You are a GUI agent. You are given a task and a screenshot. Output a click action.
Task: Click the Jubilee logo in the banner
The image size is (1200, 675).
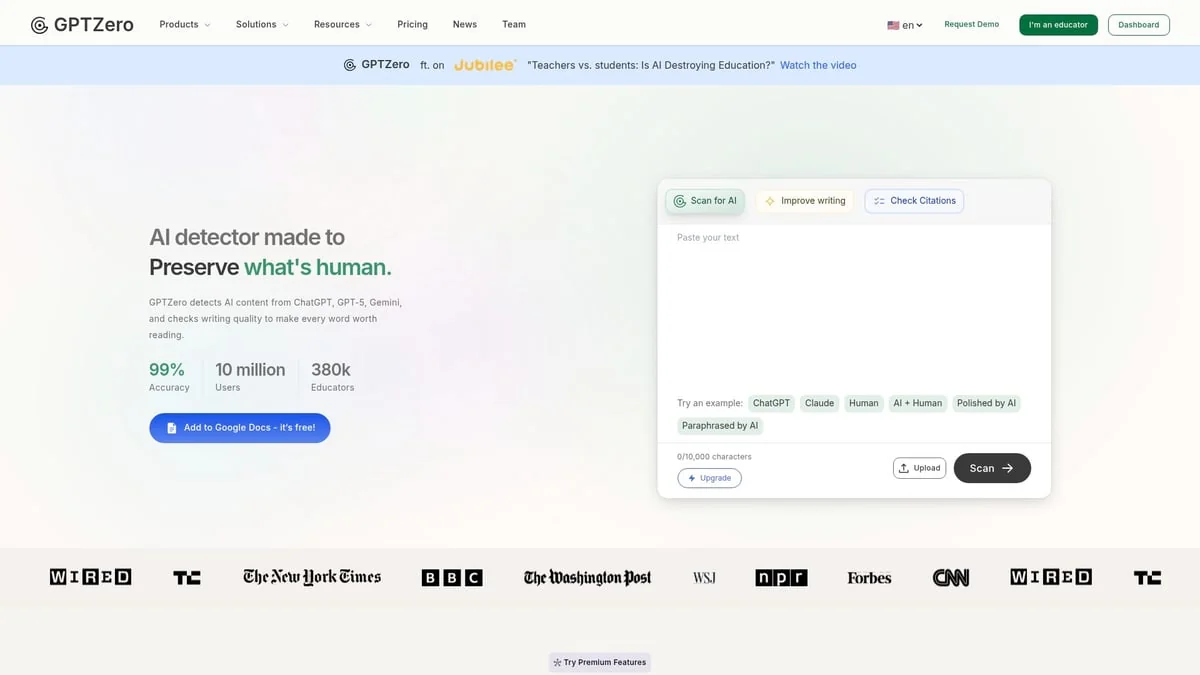[x=484, y=64]
